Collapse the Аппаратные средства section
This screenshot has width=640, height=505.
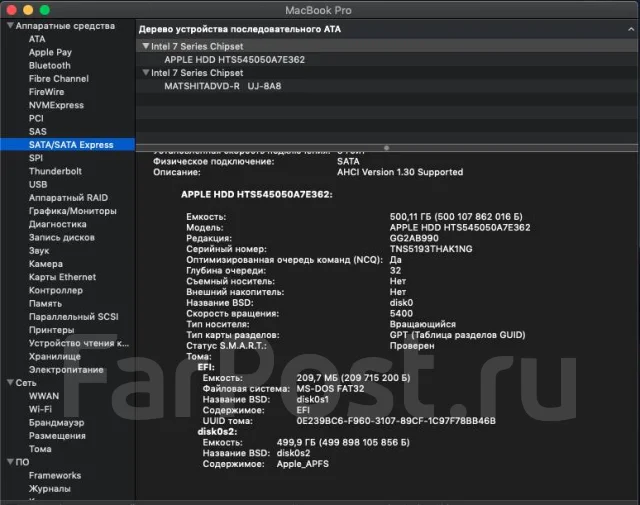(11, 26)
